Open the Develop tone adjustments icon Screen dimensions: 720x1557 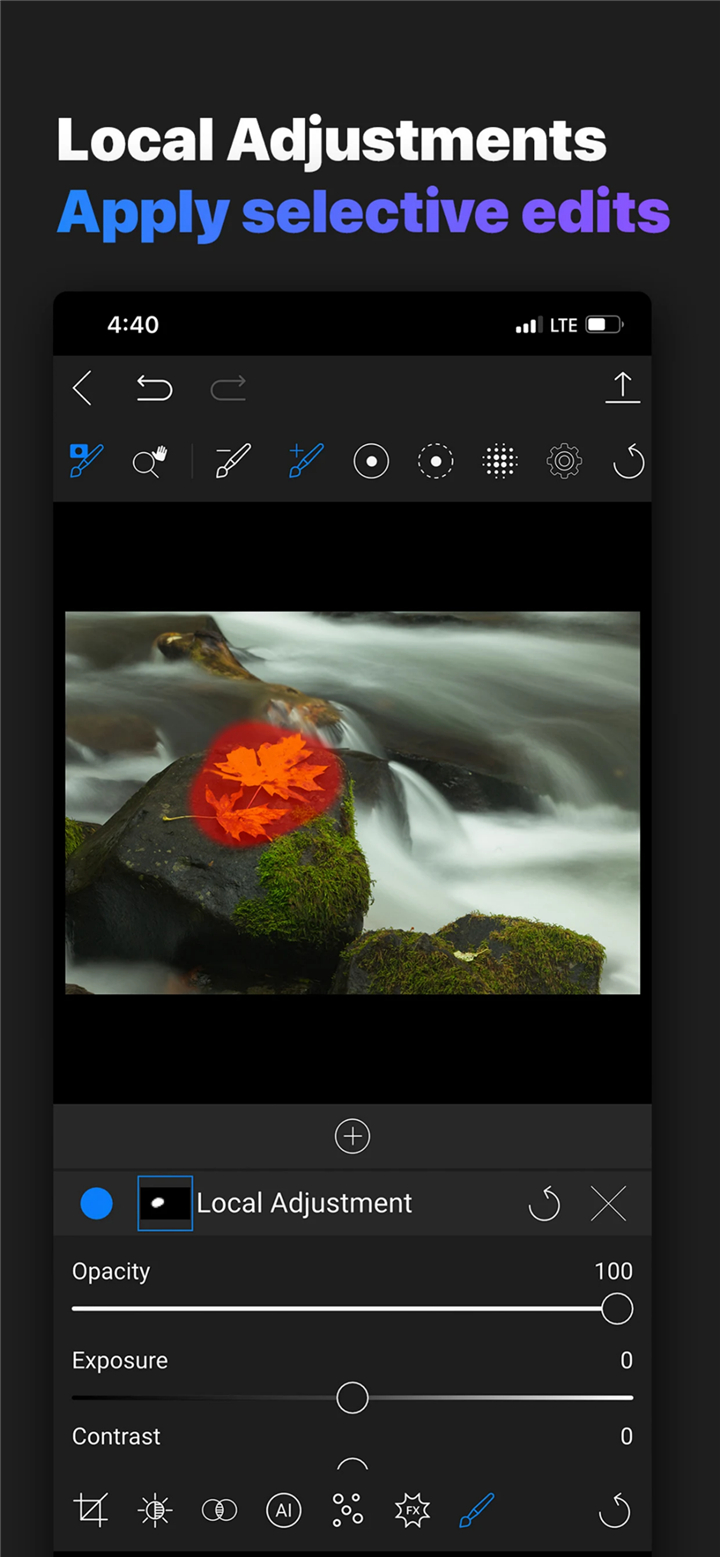[155, 1509]
